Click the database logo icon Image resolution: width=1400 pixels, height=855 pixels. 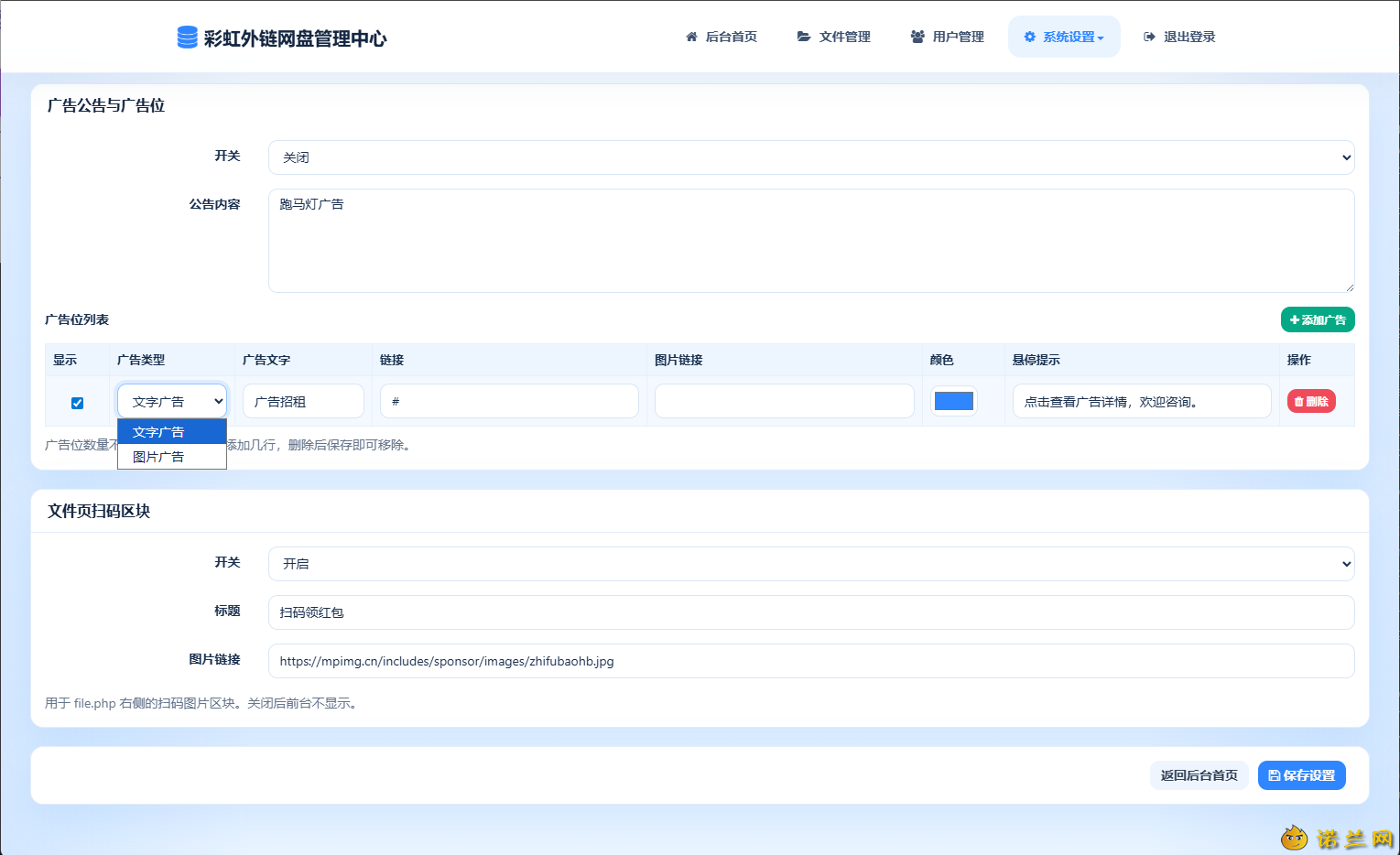pyautogui.click(x=187, y=37)
